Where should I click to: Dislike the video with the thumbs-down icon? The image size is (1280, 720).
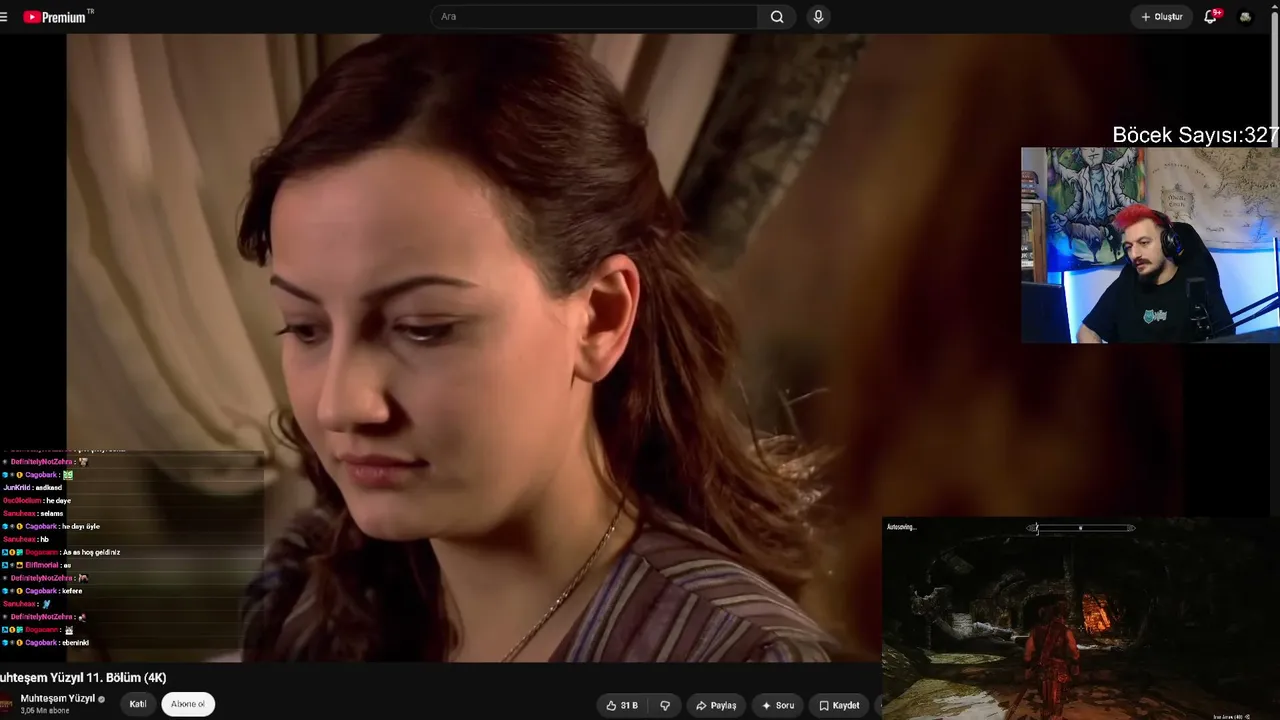(665, 705)
